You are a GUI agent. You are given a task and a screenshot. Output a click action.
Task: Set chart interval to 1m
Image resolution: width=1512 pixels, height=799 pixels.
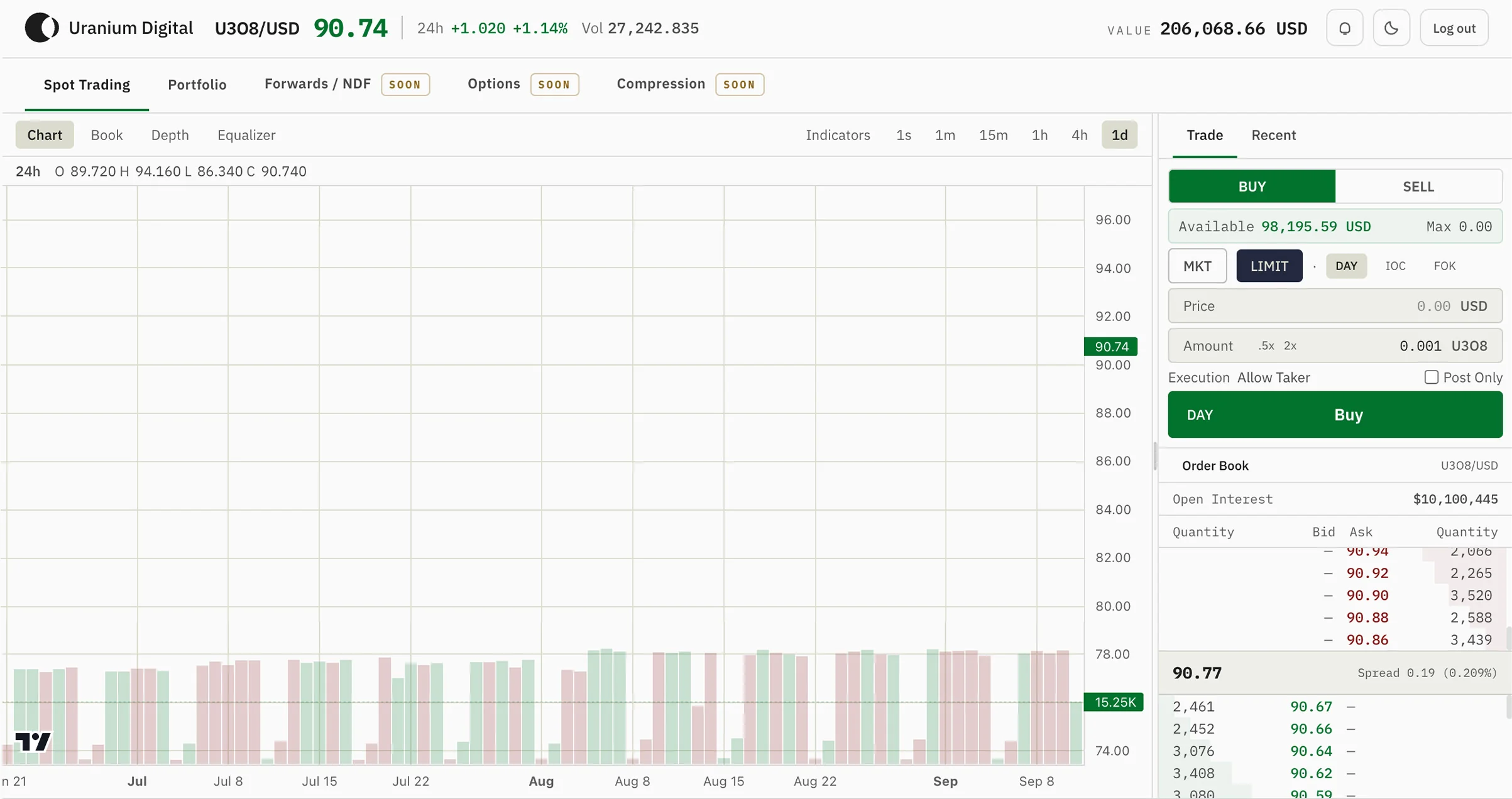(x=945, y=135)
